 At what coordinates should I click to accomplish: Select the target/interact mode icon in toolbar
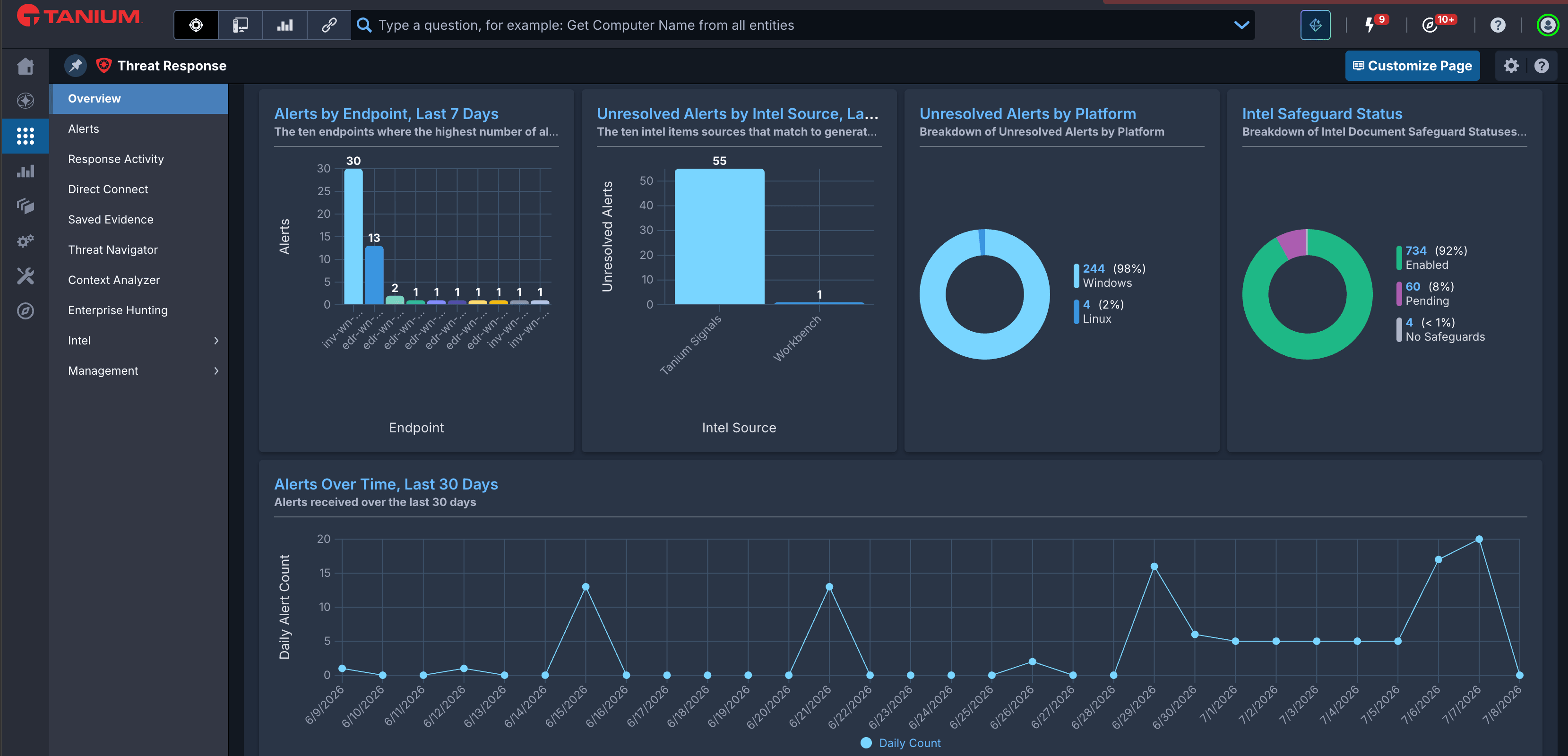pyautogui.click(x=196, y=25)
